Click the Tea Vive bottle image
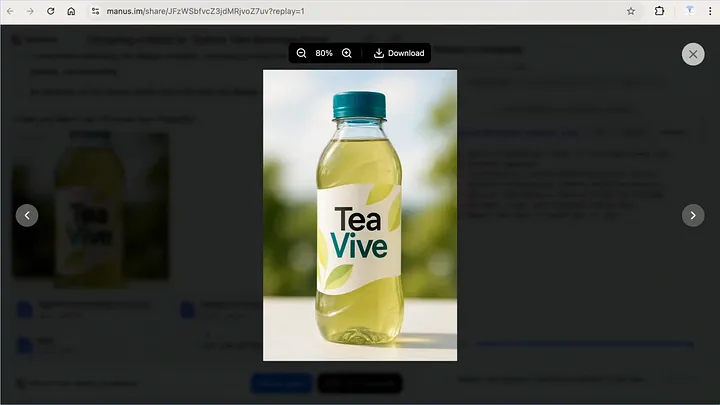 click(x=360, y=215)
